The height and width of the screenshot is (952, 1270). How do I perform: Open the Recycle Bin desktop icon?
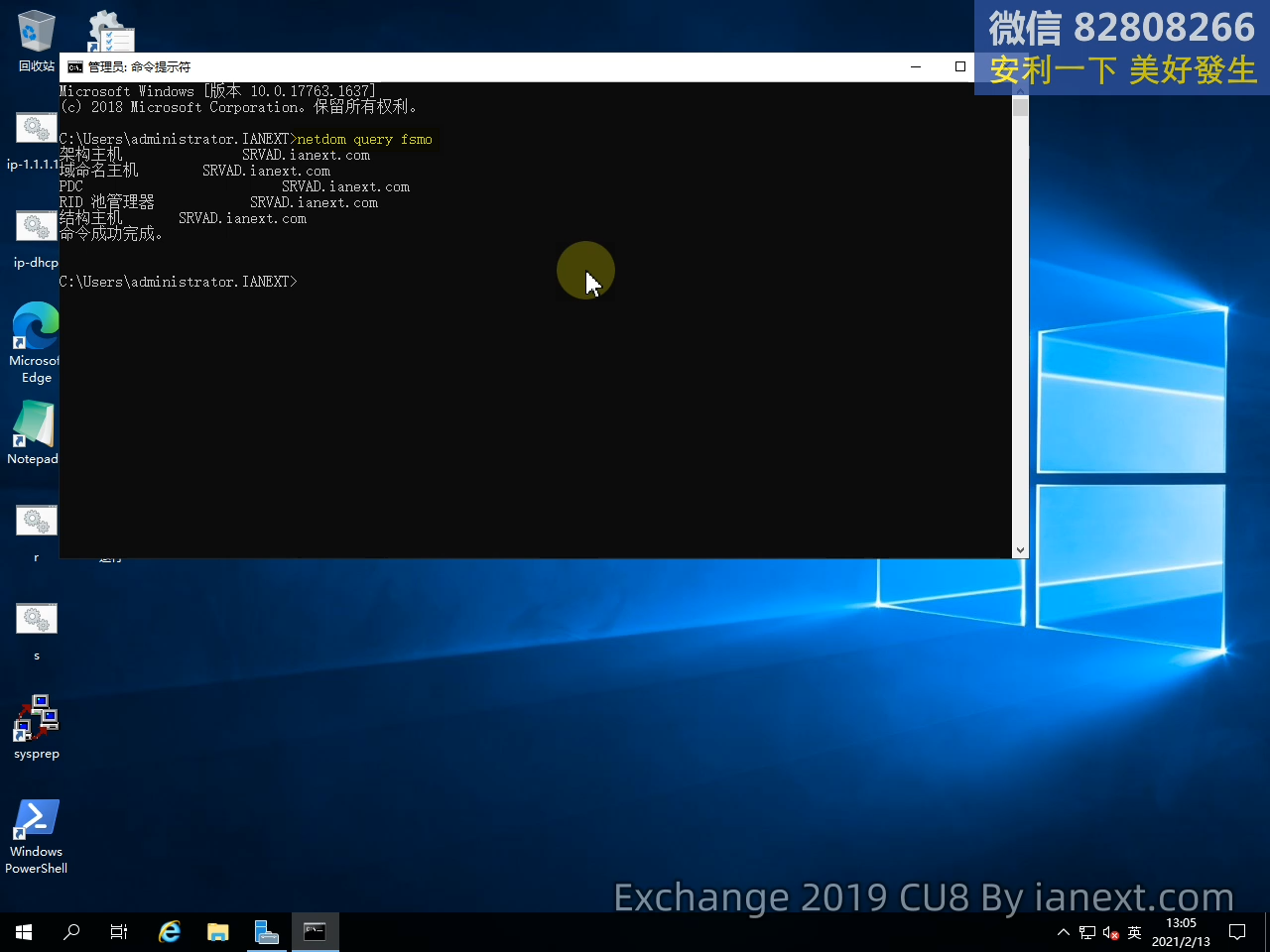tap(36, 40)
